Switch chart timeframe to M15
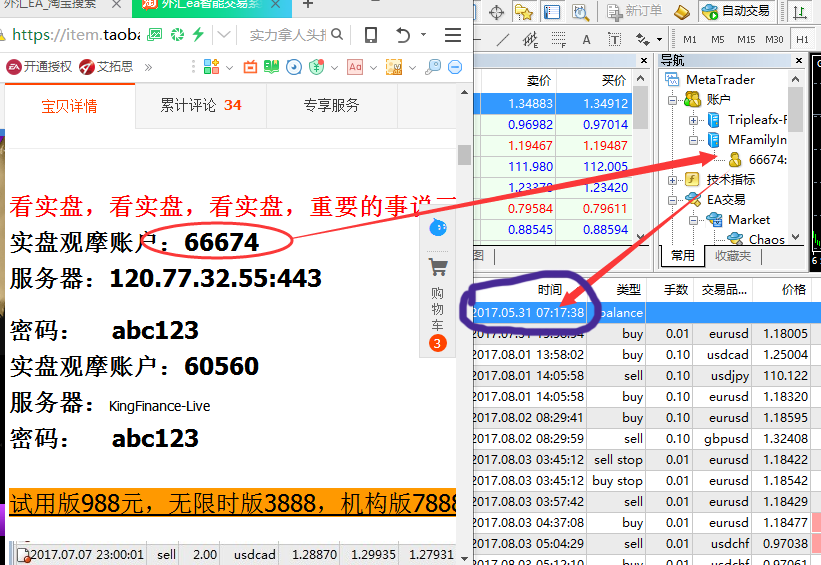 tap(746, 39)
